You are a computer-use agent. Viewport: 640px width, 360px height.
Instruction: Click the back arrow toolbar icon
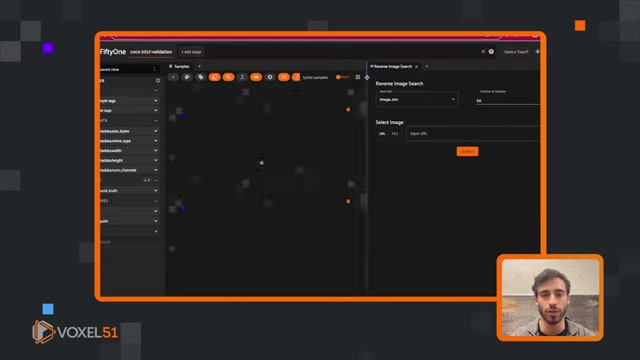coord(173,77)
